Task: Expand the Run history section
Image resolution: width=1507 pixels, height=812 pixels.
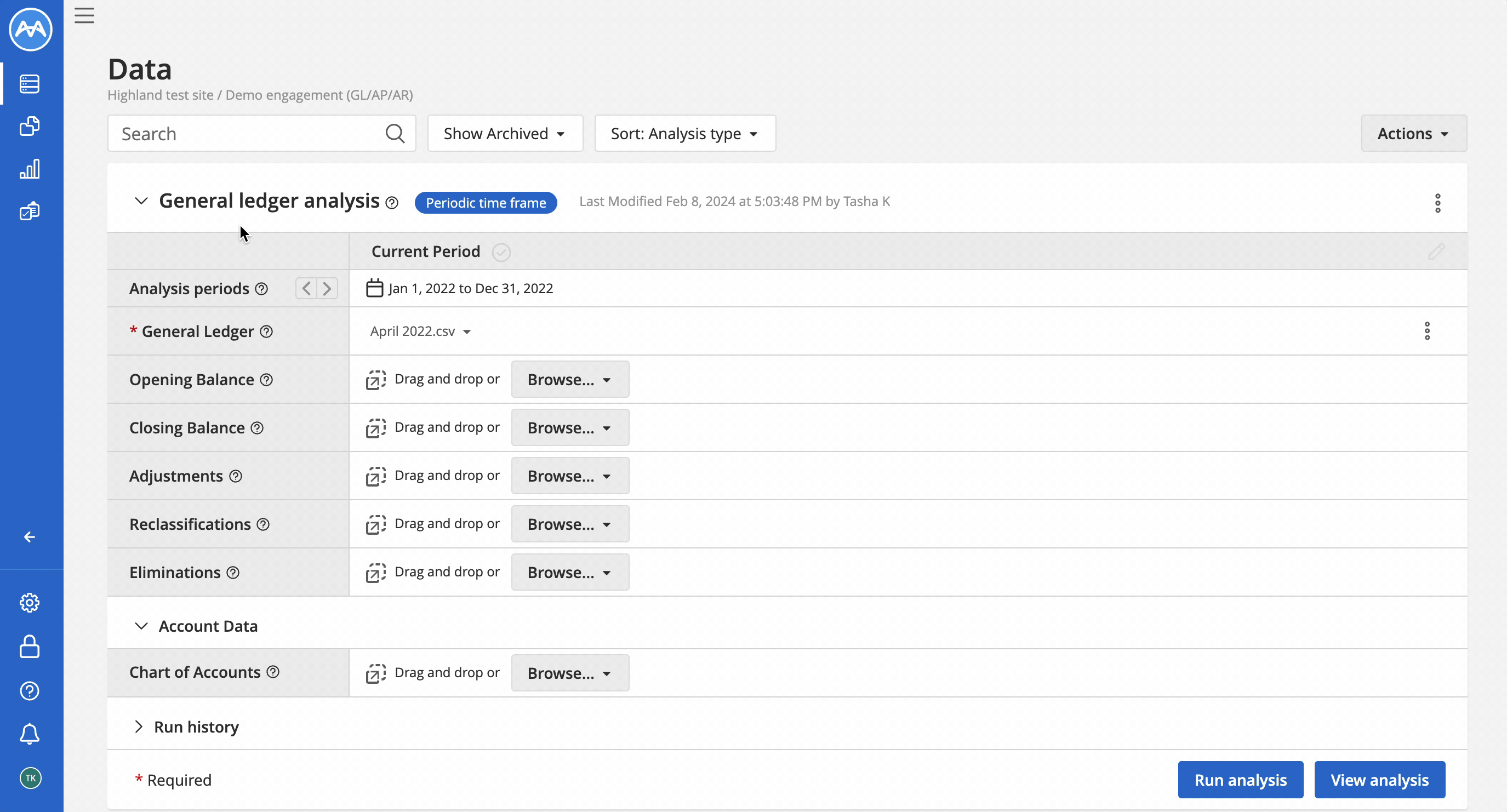Action: point(138,727)
